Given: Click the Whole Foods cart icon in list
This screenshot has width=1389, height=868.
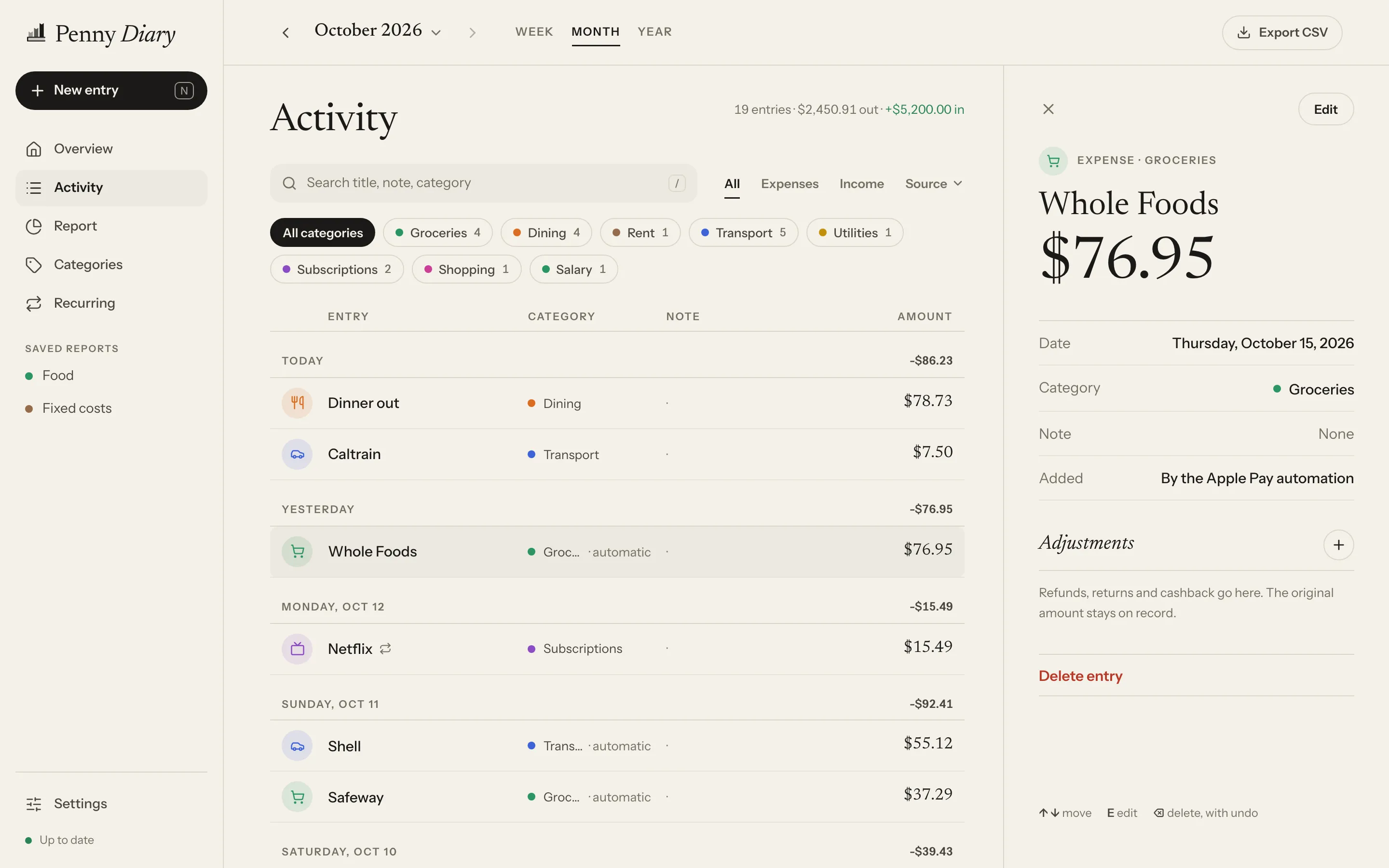Looking at the screenshot, I should point(297,552).
